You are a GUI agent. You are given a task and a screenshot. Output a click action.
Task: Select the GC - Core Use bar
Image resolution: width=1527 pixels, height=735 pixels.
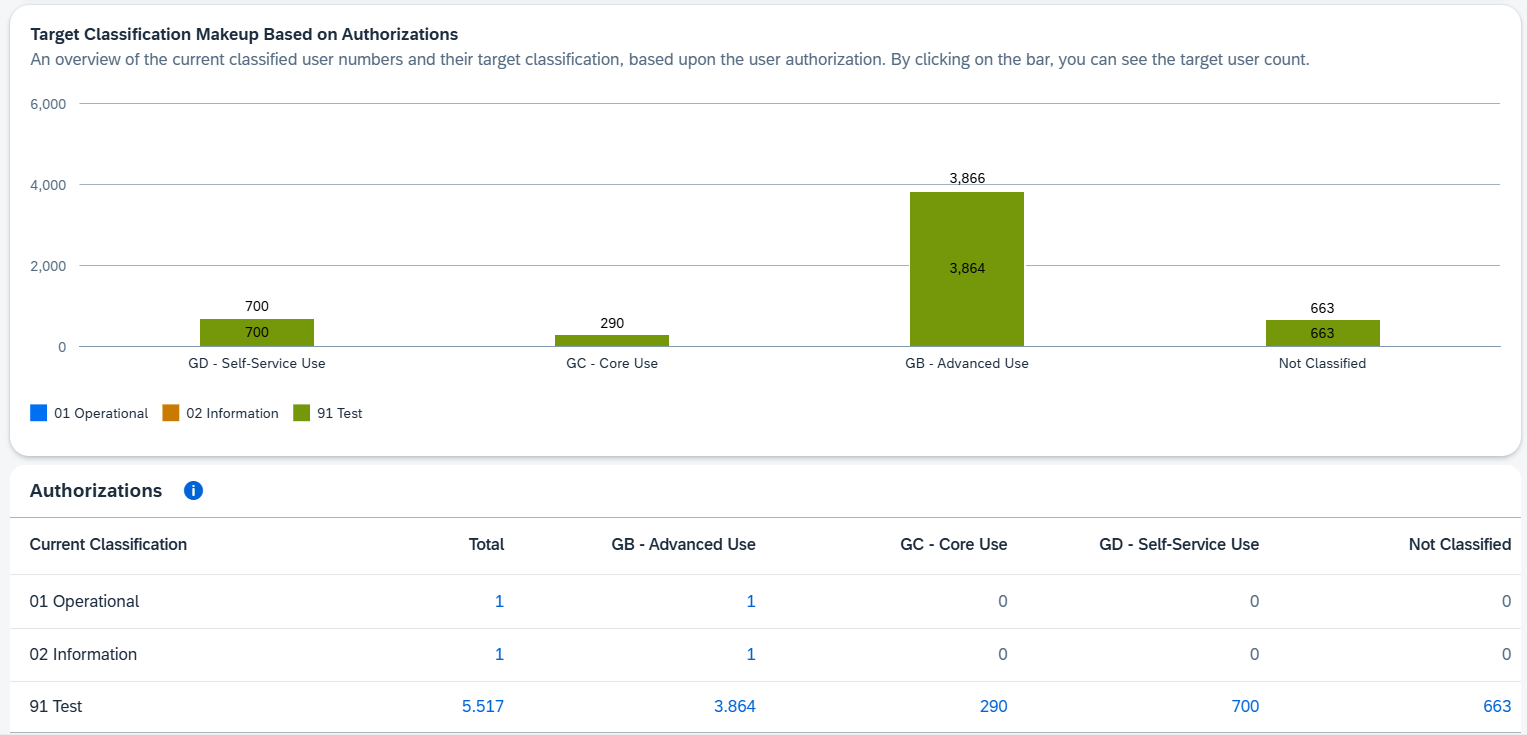612,340
